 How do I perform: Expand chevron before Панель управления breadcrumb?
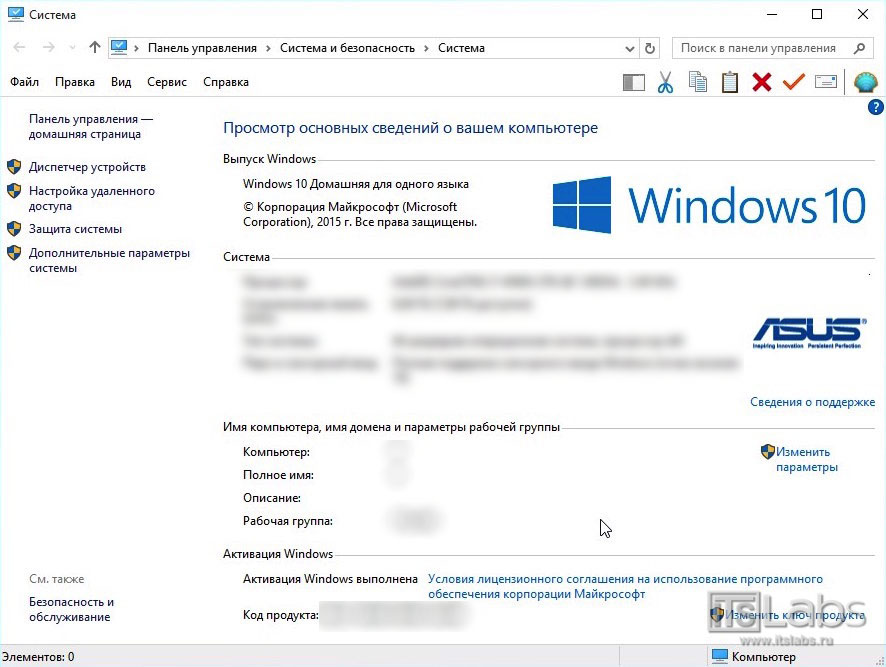pyautogui.click(x=136, y=49)
